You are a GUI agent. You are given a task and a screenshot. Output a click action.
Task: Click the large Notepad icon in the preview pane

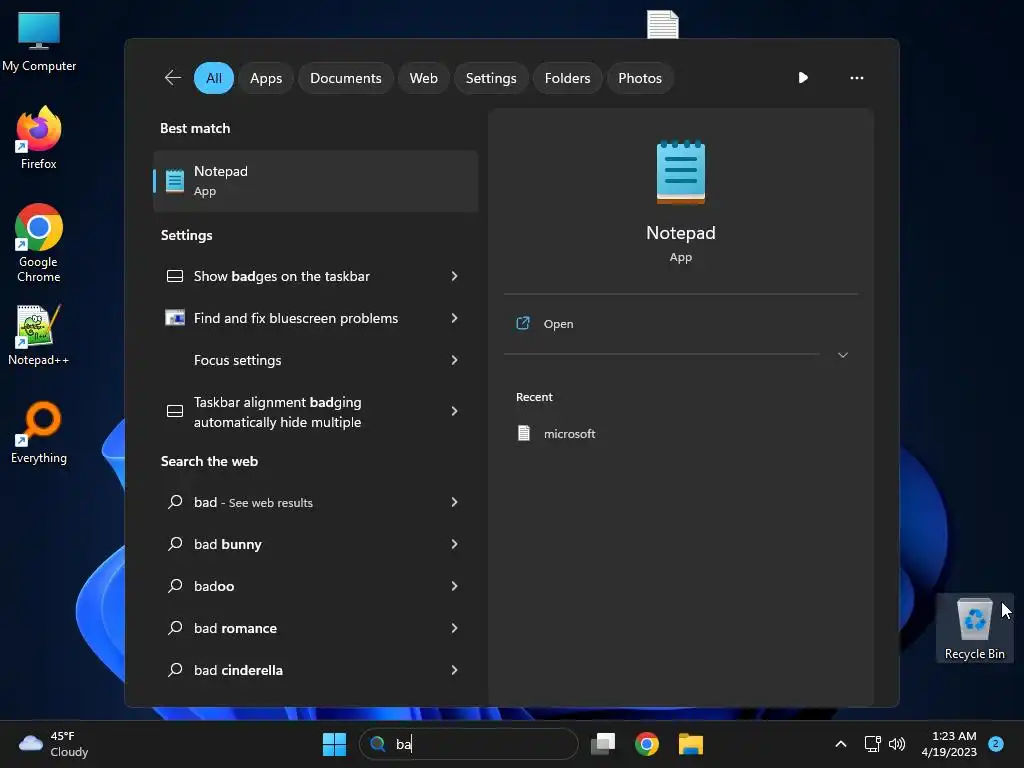[x=680, y=172]
